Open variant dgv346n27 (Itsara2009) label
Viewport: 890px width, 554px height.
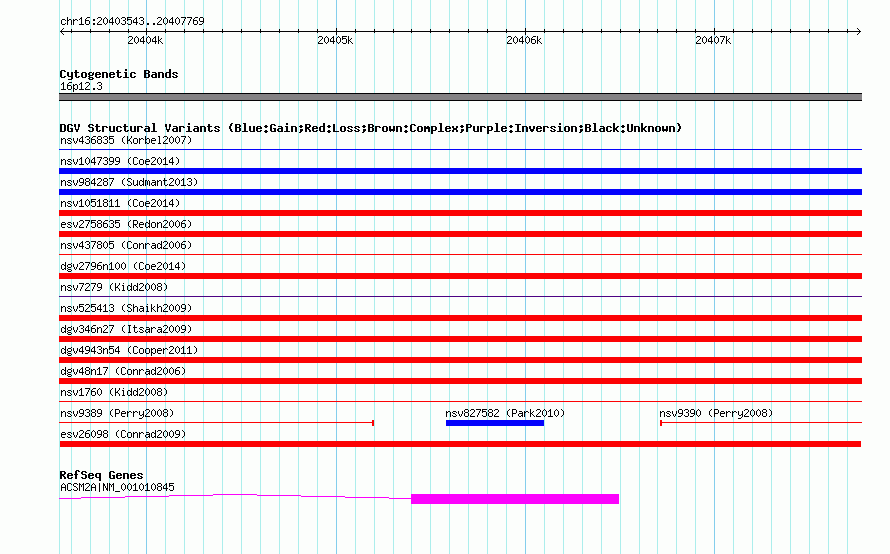click(x=126, y=329)
